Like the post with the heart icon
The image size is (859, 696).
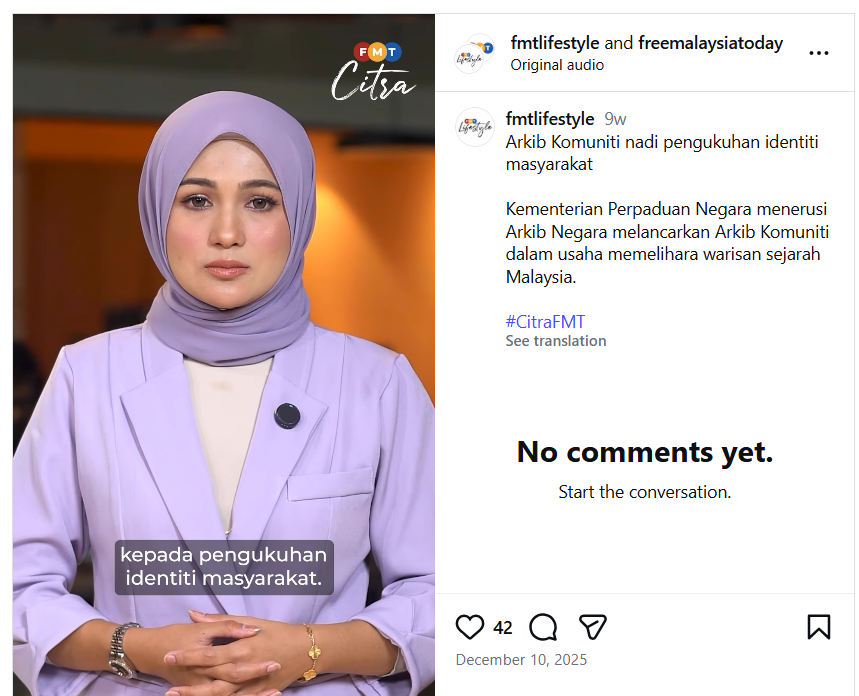[x=469, y=627]
